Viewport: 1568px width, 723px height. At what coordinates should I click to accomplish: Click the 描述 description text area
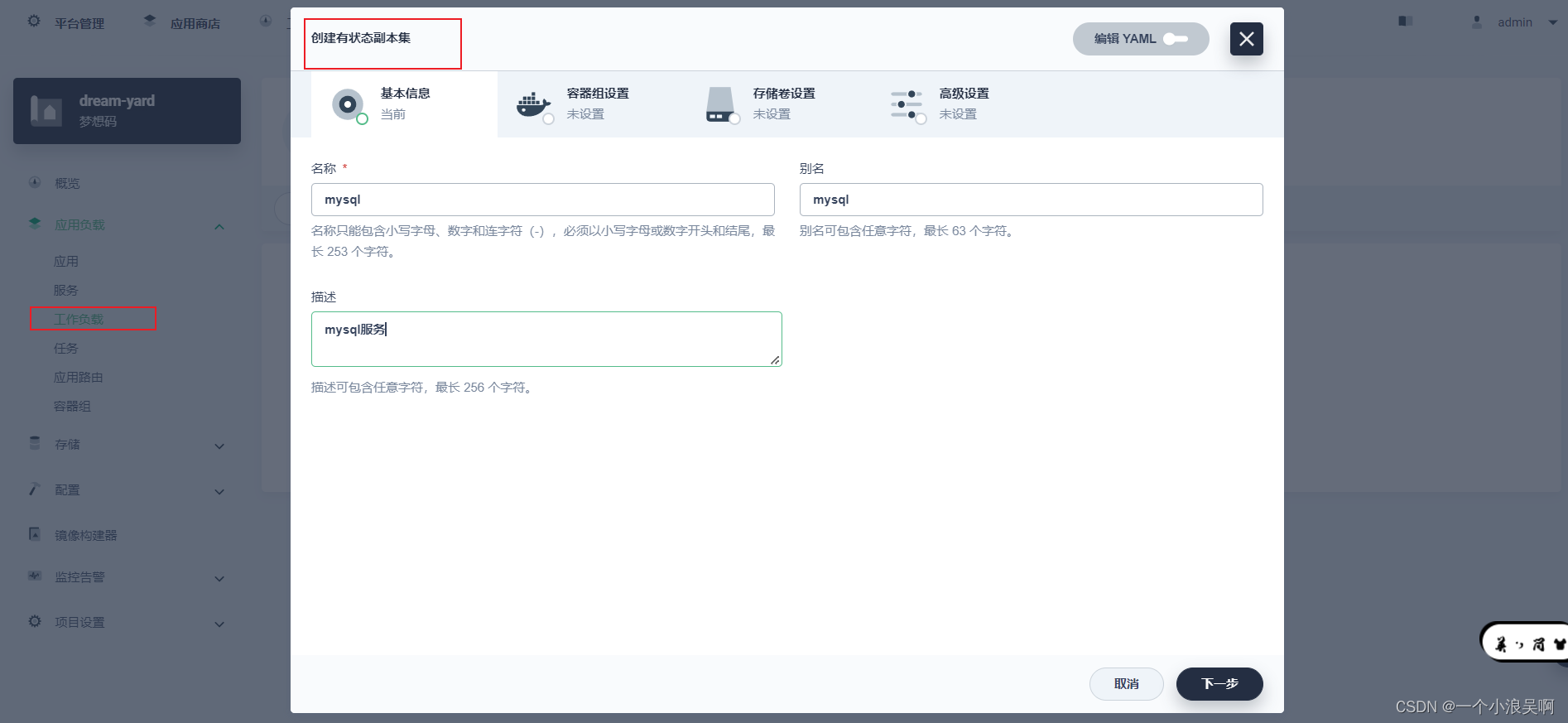546,339
